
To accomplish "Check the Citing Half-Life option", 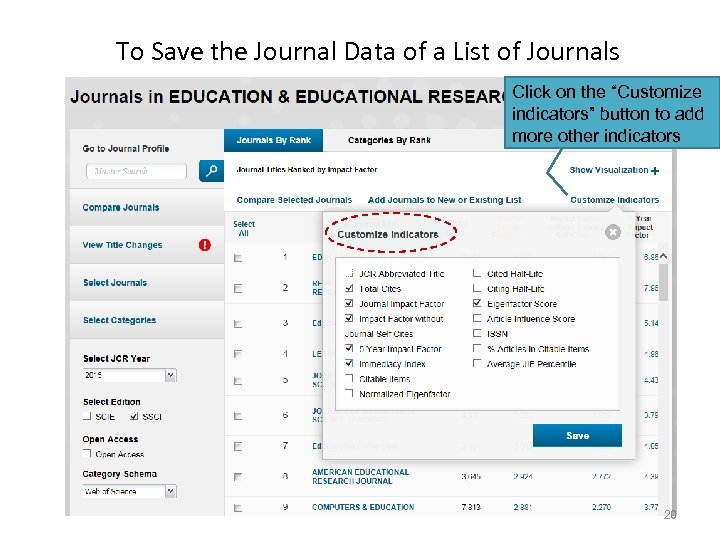I will tap(477, 288).
